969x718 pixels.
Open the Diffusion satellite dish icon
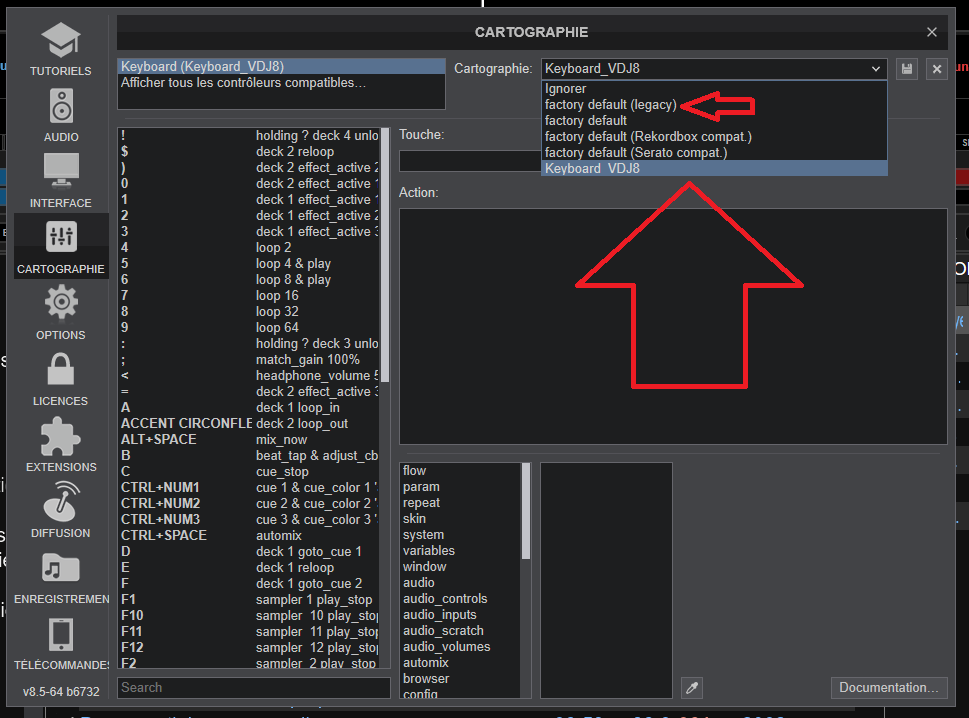[x=61, y=501]
